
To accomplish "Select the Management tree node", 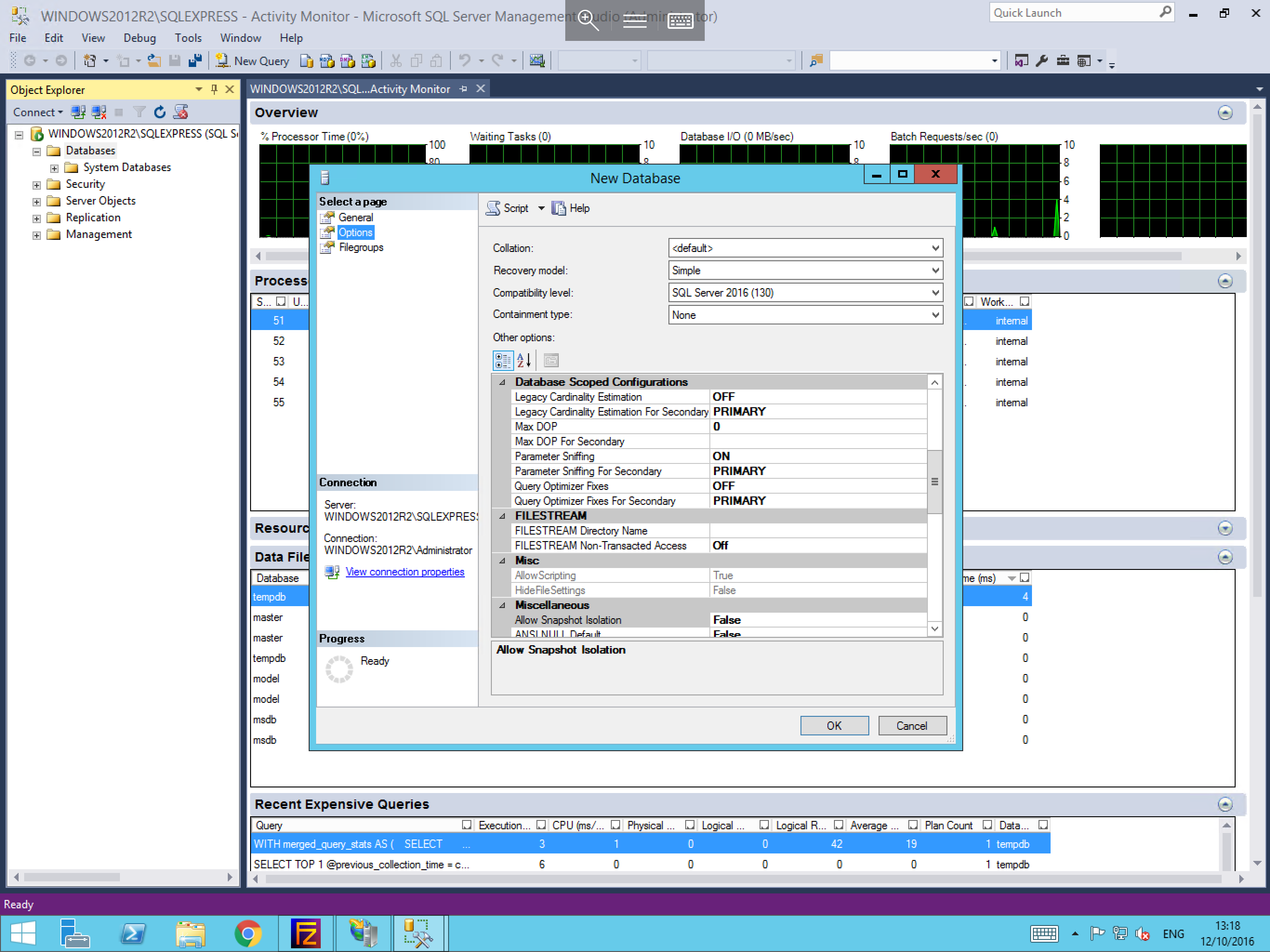I will pos(99,234).
